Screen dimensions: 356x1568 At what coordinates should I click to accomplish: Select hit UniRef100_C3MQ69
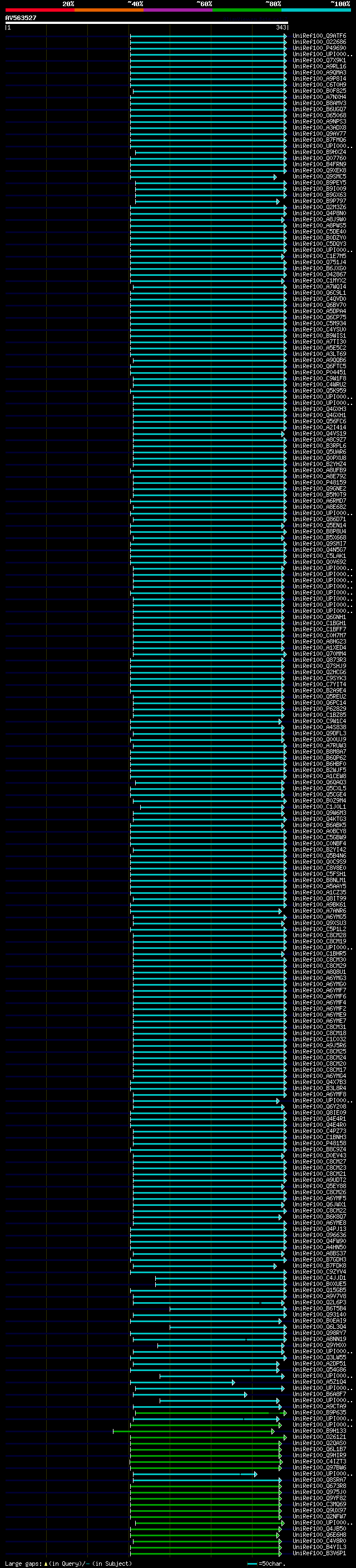click(x=319, y=1505)
